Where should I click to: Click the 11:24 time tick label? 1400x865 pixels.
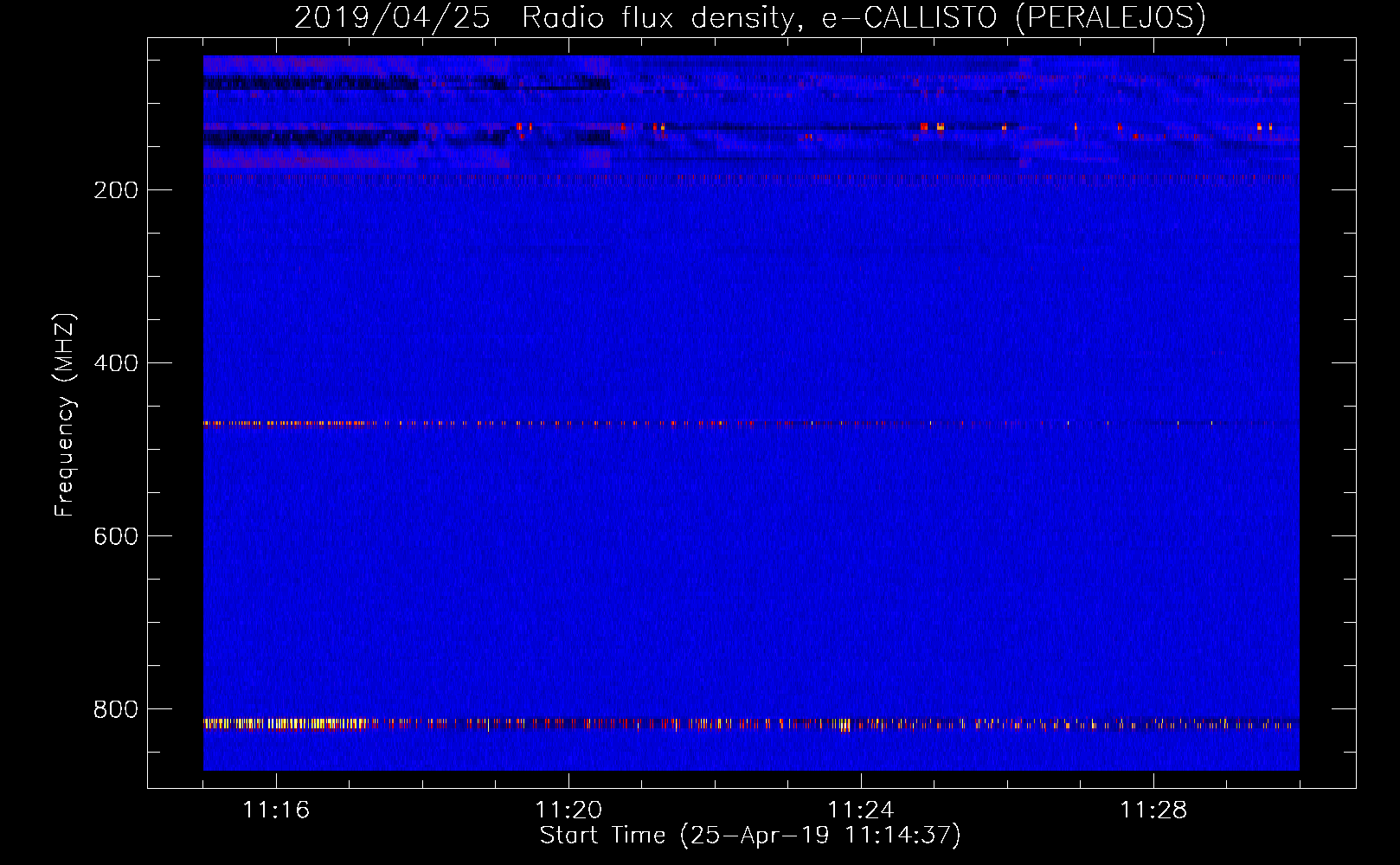coord(861,810)
